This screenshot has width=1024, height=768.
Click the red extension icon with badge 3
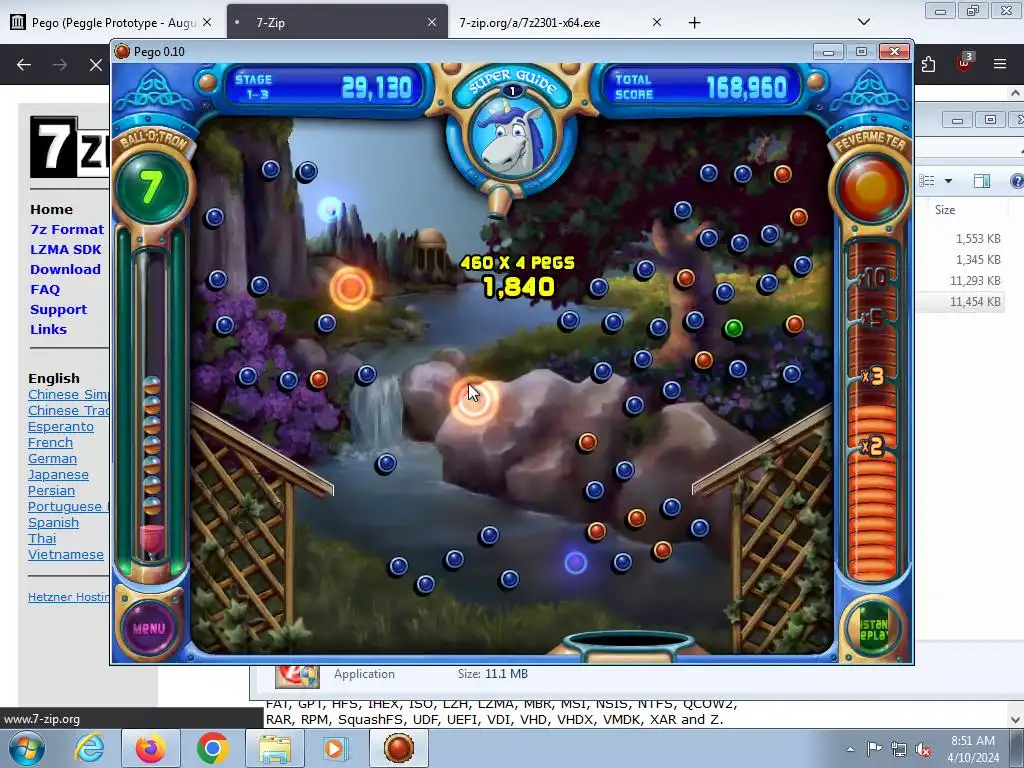coord(964,63)
